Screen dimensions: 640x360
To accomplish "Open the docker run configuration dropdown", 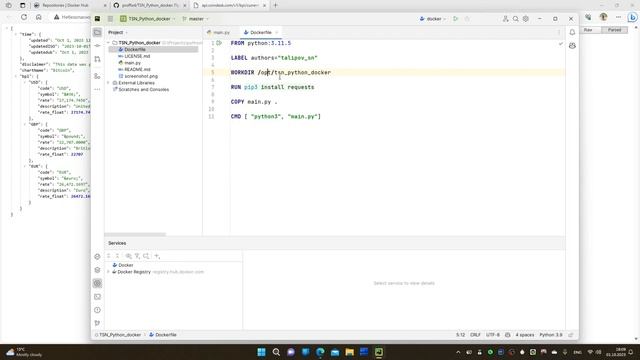I will [433, 19].
